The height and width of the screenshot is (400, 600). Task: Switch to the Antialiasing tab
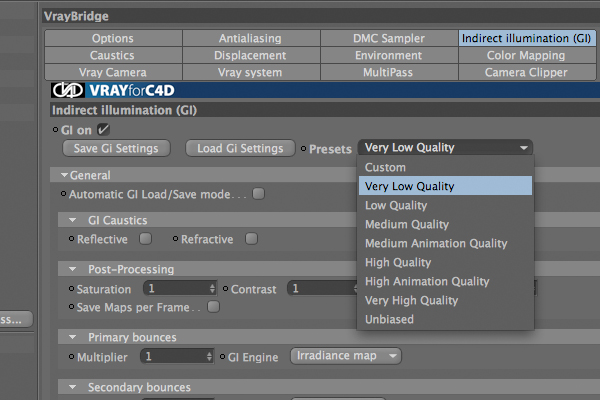pyautogui.click(x=251, y=38)
